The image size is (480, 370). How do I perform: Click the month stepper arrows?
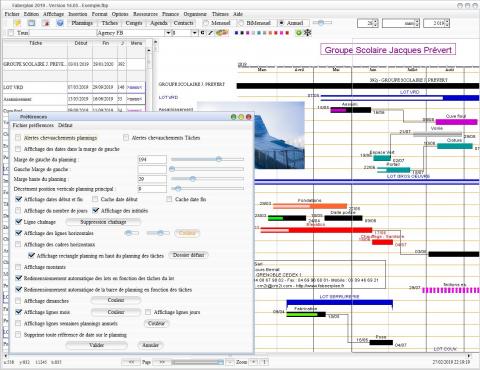point(417,23)
